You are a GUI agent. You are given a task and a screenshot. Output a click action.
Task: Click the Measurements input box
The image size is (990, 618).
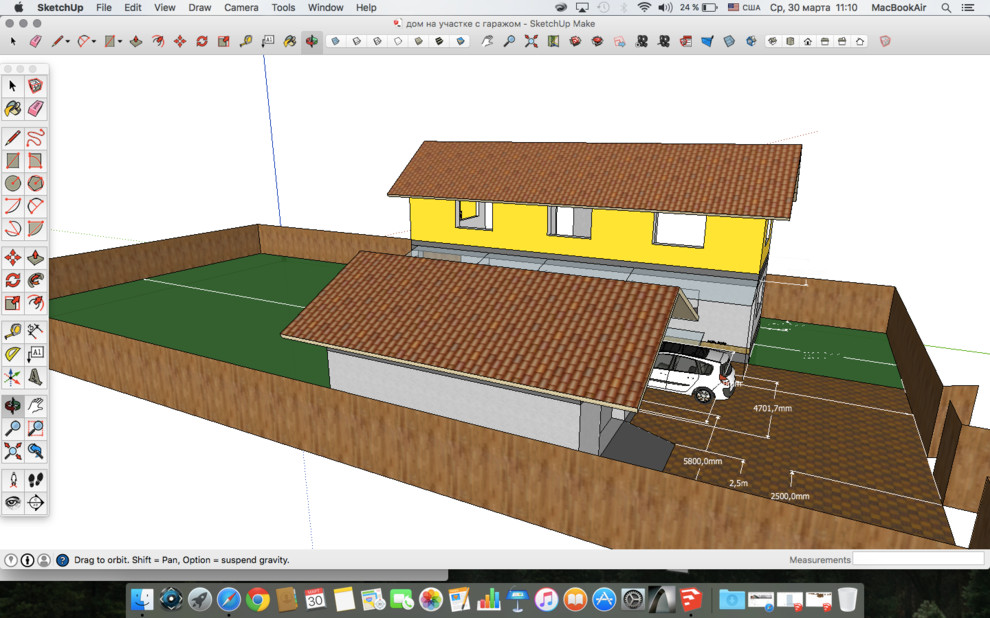(x=917, y=559)
